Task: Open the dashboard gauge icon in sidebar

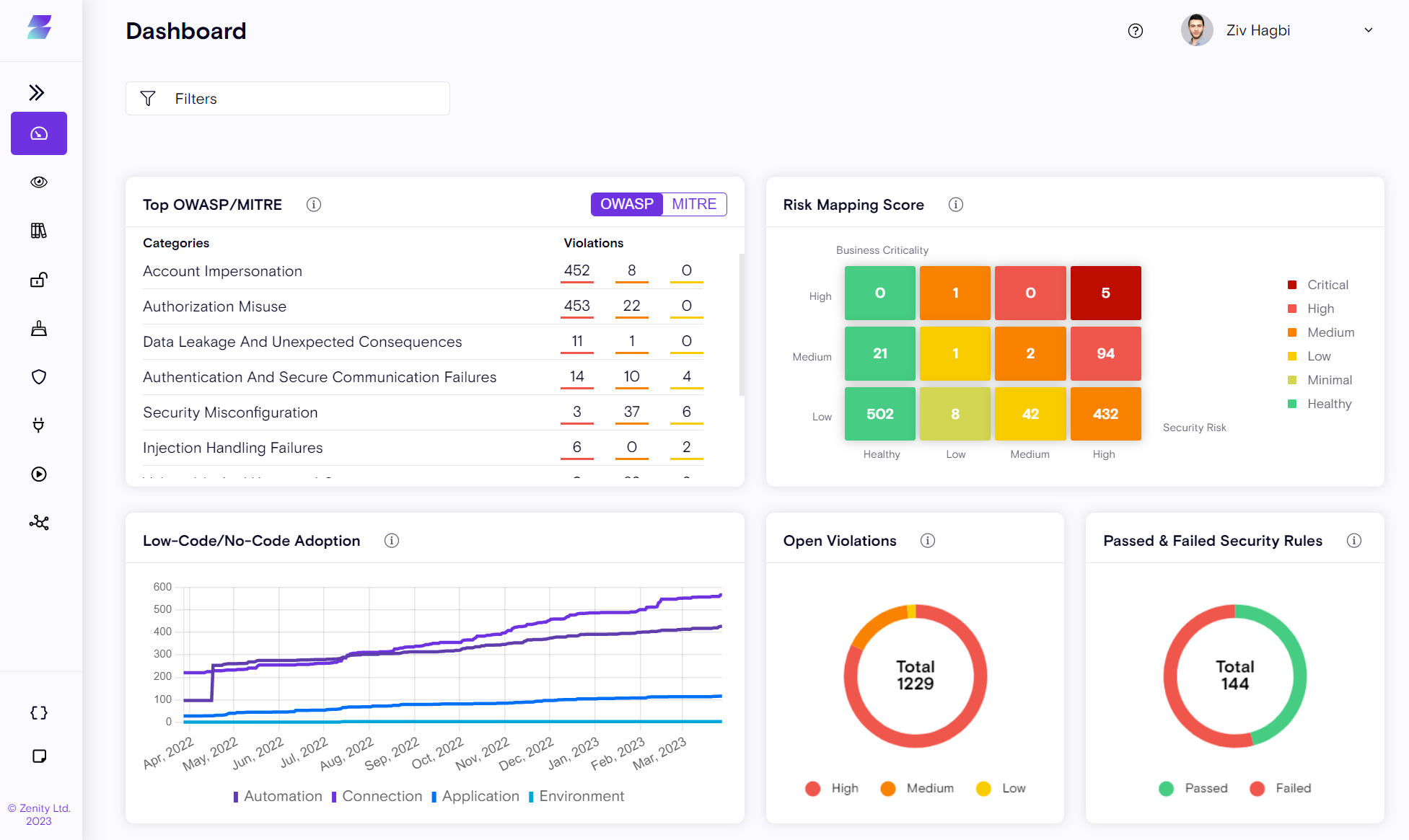Action: pos(39,133)
